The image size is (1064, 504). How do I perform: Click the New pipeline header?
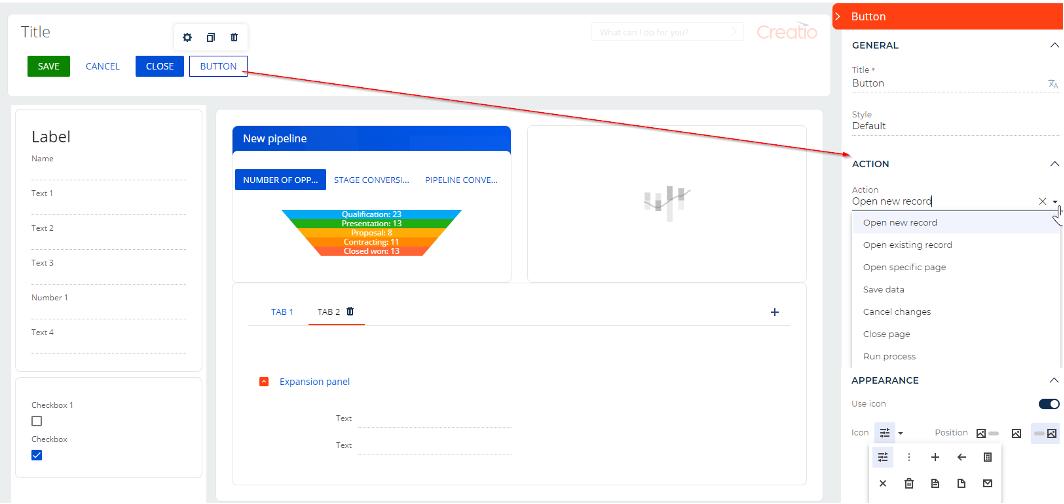(x=372, y=138)
